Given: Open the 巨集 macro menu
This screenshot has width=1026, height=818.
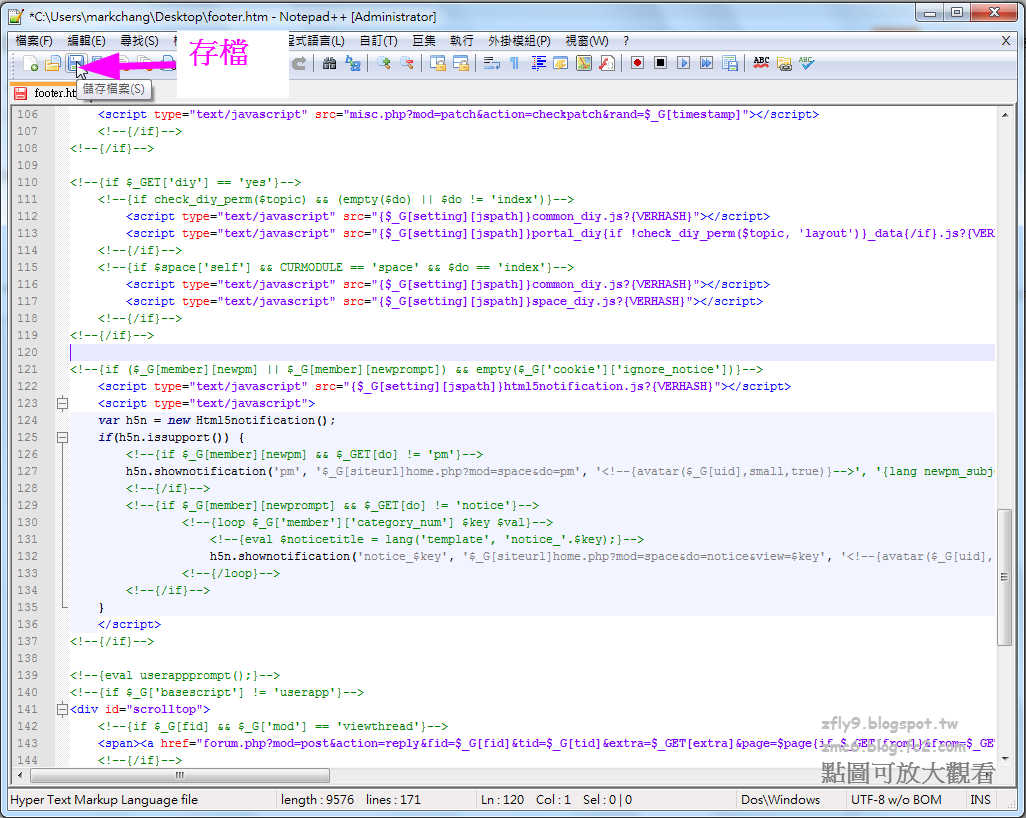Looking at the screenshot, I should (x=424, y=41).
